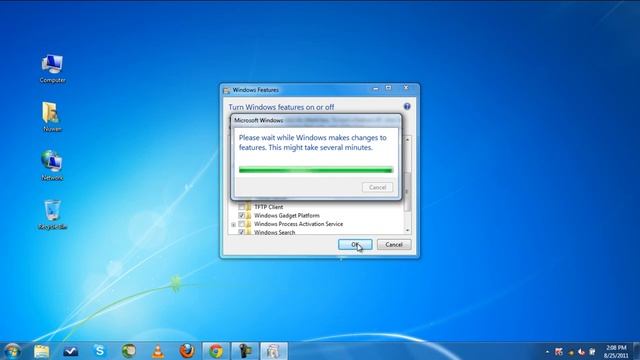Expand the Windows Process Activation Service node
This screenshot has width=640, height=360.
pyautogui.click(x=233, y=224)
